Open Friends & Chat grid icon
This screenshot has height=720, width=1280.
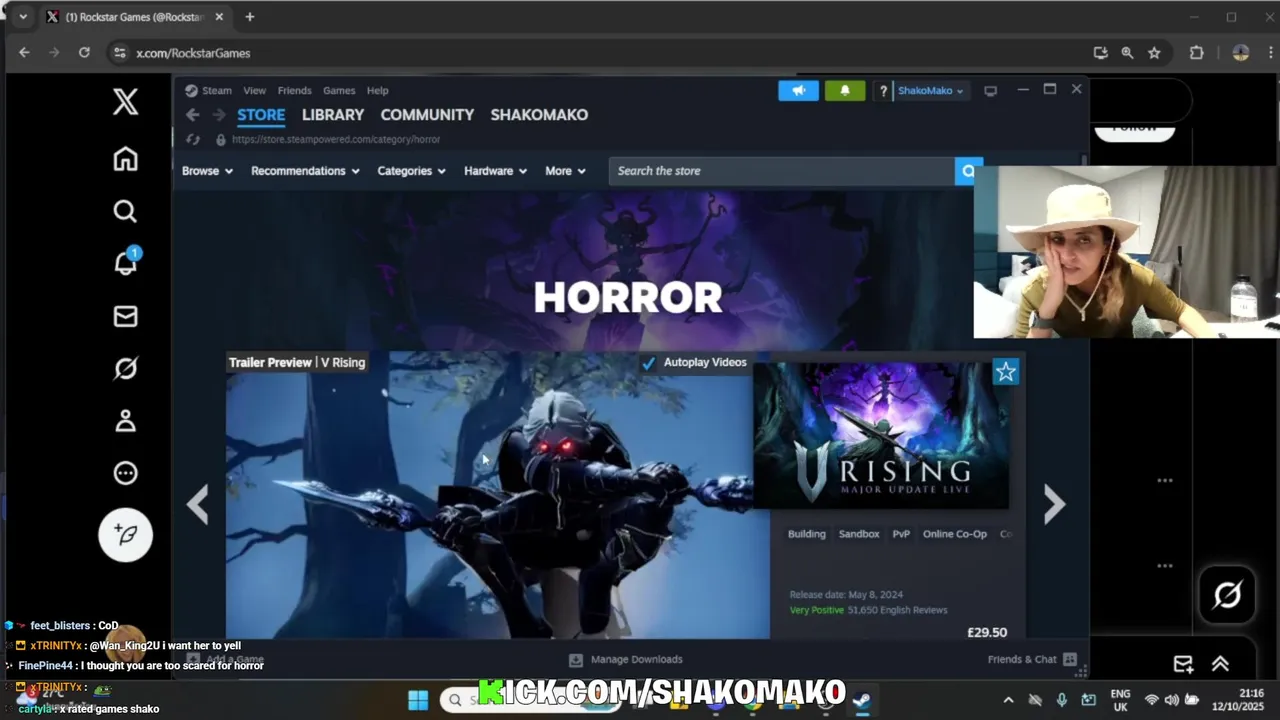(x=1069, y=660)
